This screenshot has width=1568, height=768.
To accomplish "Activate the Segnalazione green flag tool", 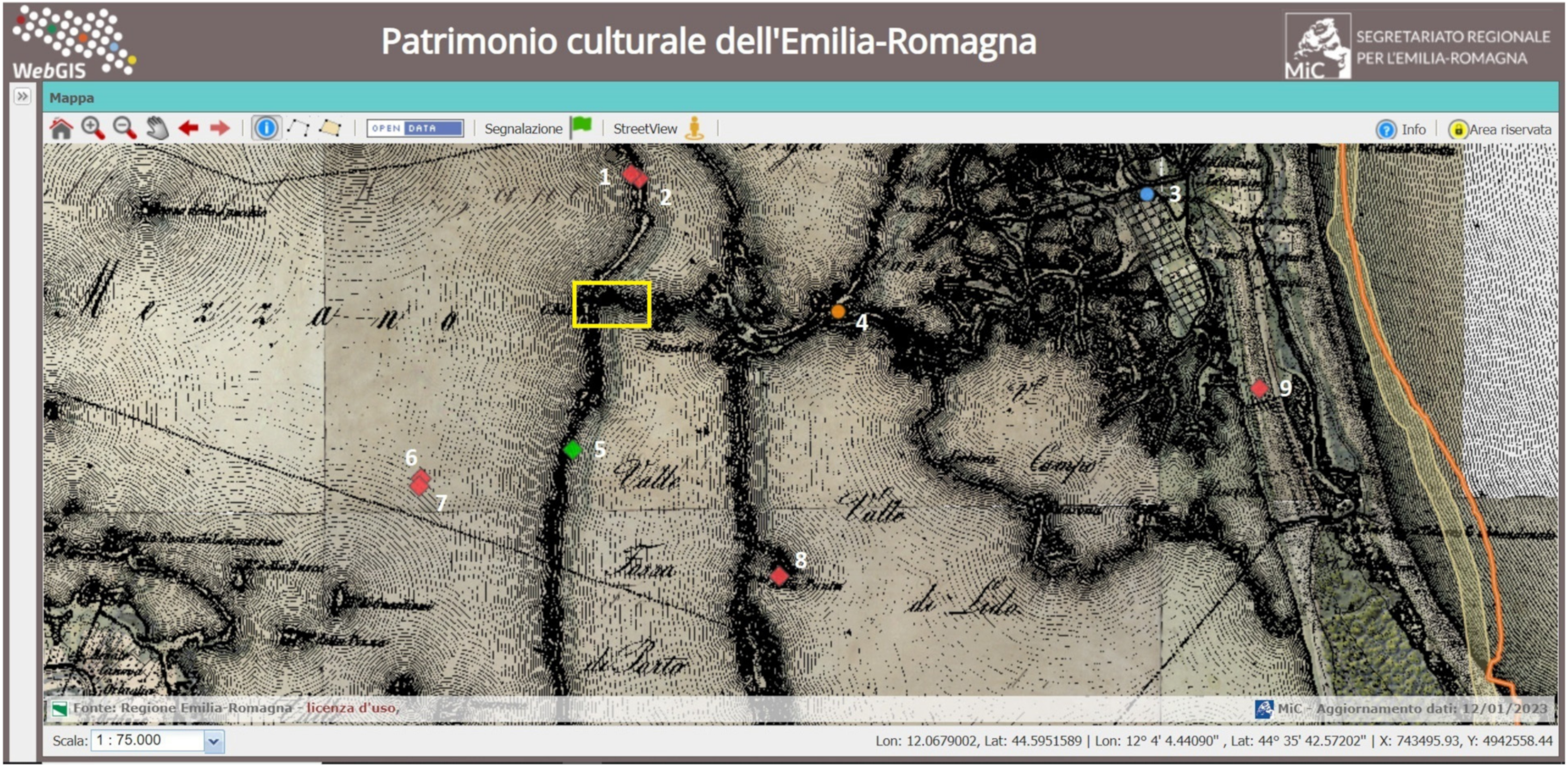I will point(581,127).
